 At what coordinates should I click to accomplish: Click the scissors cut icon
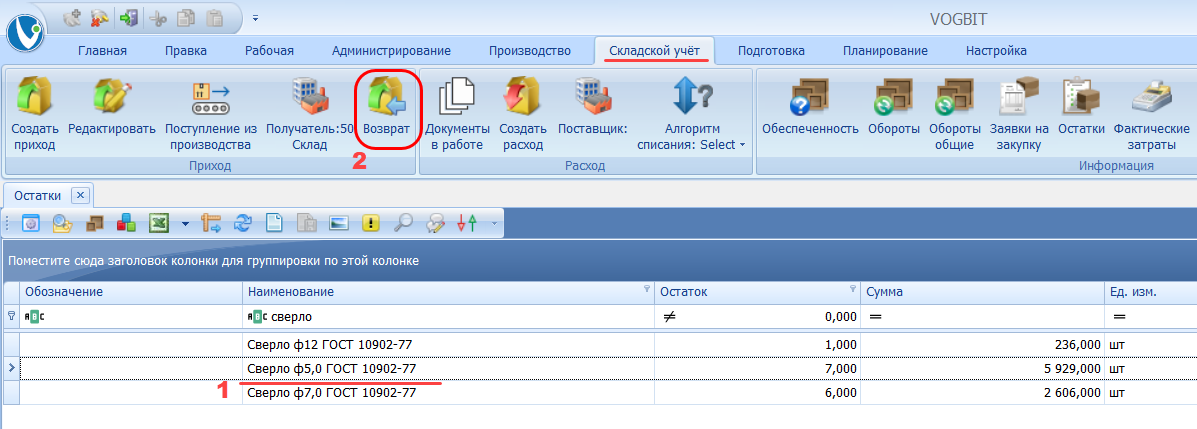pos(158,17)
